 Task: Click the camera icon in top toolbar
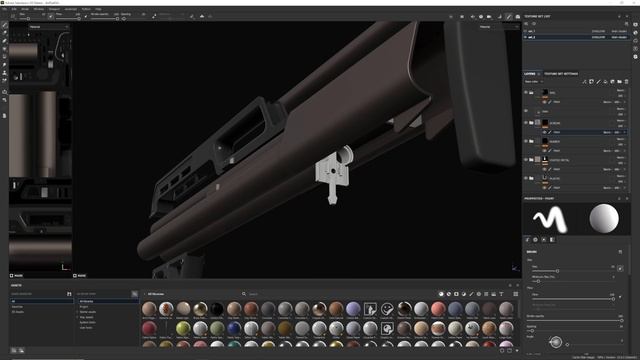[x=489, y=17]
